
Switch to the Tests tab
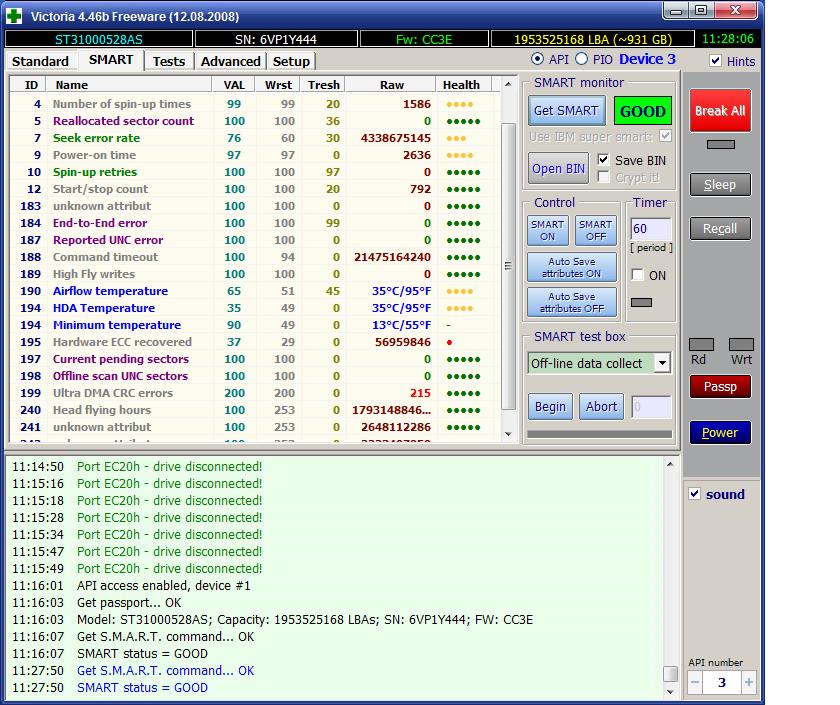pyautogui.click(x=169, y=62)
